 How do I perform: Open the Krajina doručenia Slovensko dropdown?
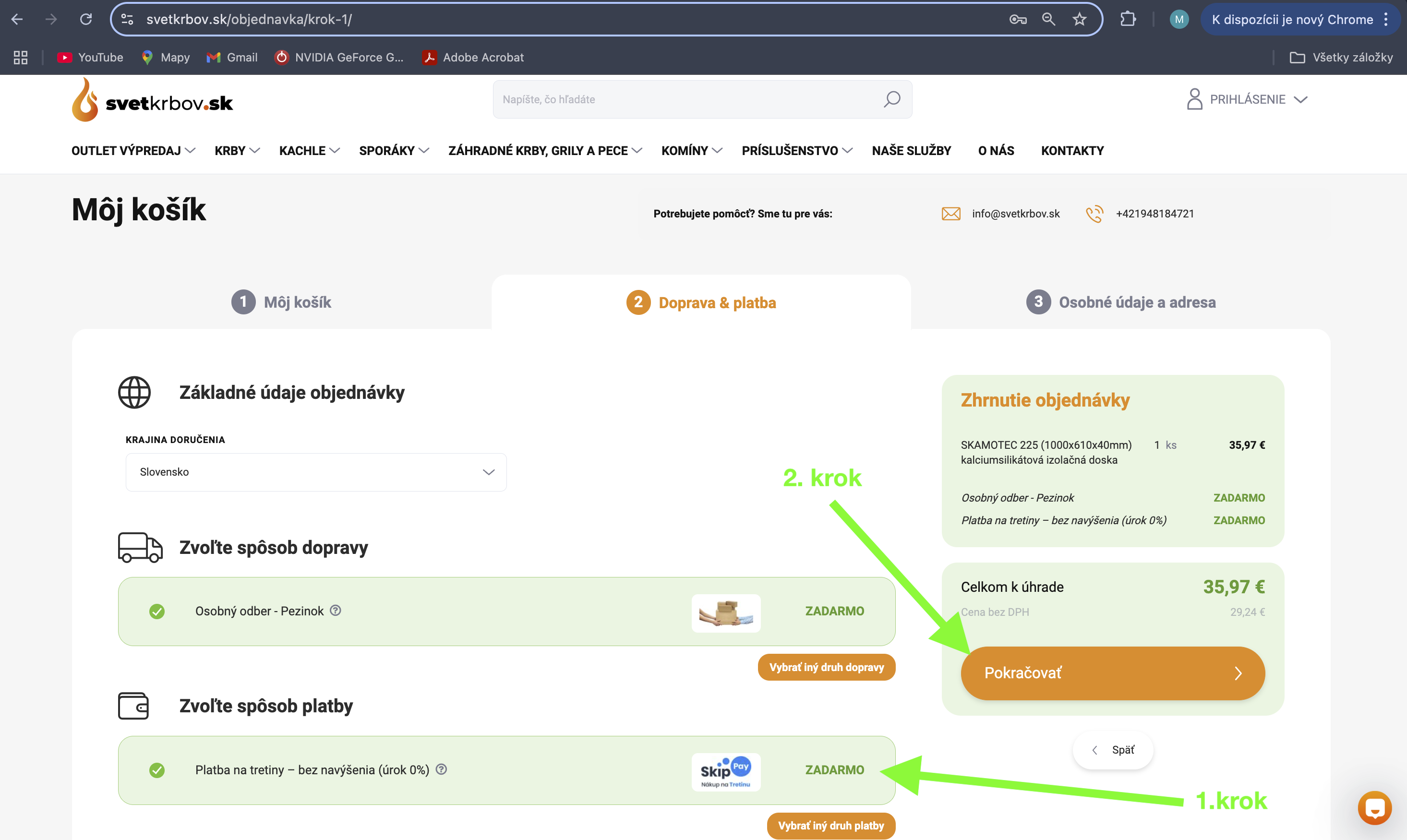pos(316,472)
